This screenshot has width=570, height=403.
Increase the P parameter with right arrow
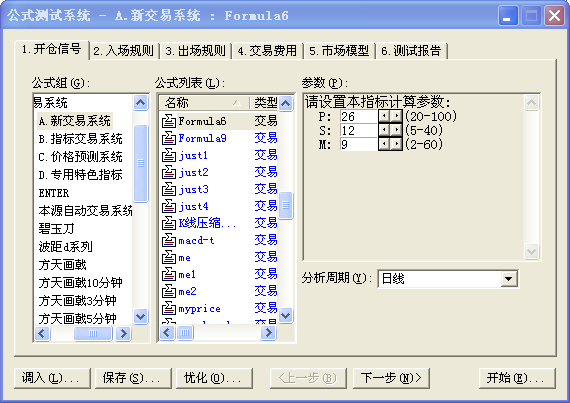pyautogui.click(x=396, y=116)
